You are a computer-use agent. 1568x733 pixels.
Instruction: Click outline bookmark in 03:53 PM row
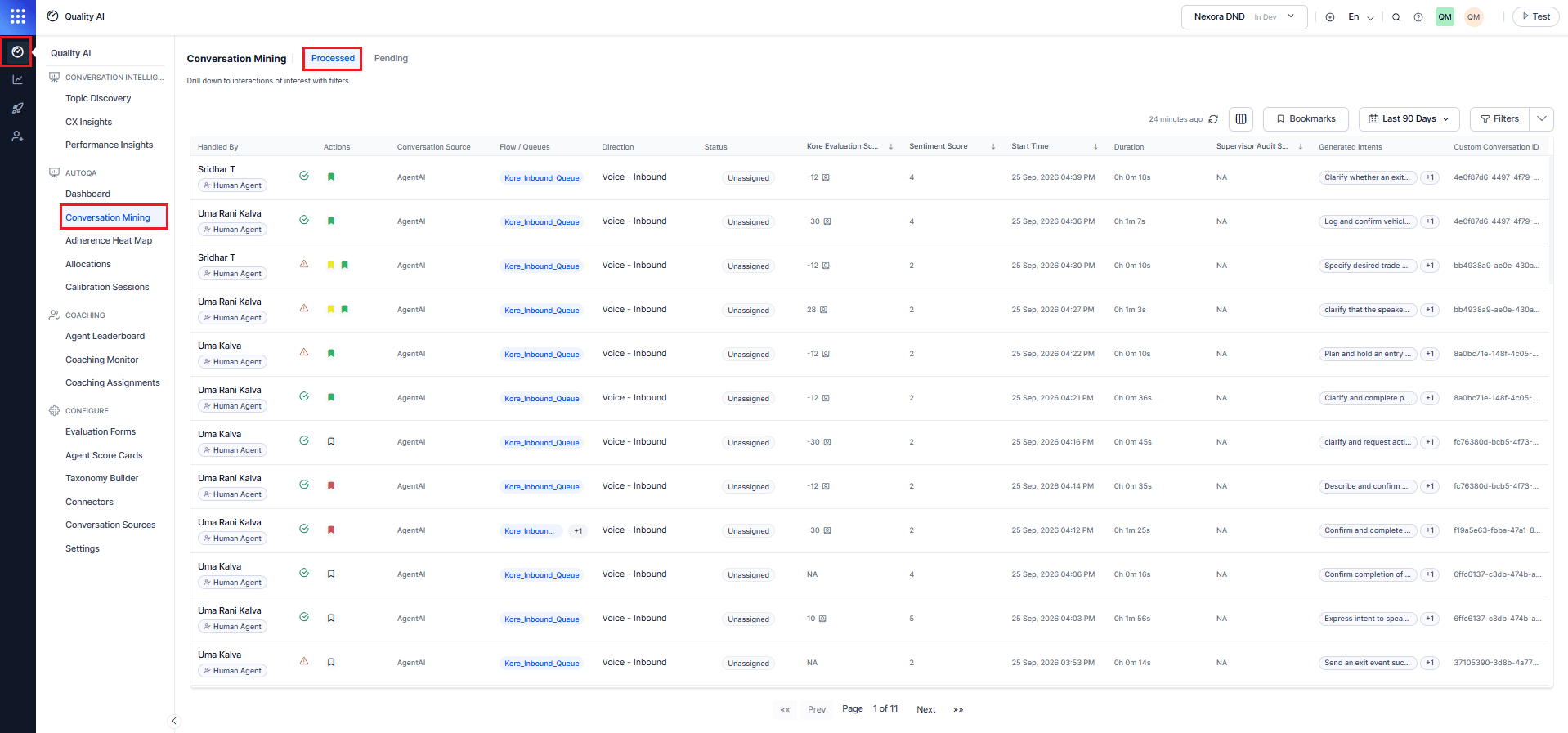click(x=331, y=662)
